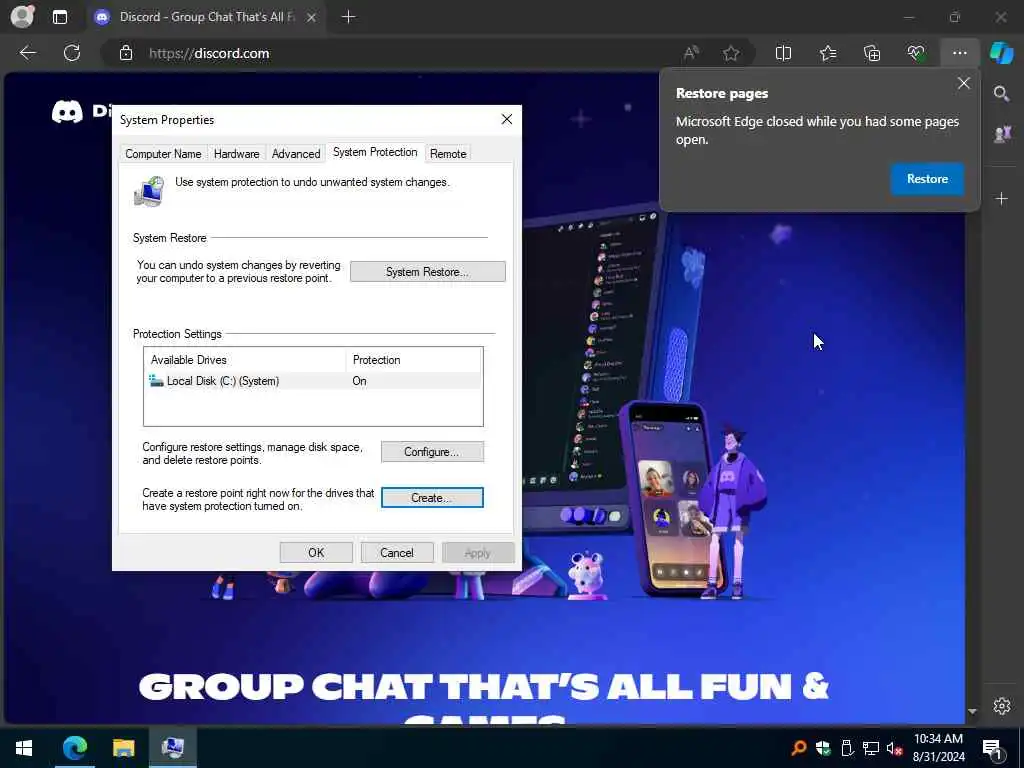
Task: Click the muted volume tray icon
Action: coord(895,748)
